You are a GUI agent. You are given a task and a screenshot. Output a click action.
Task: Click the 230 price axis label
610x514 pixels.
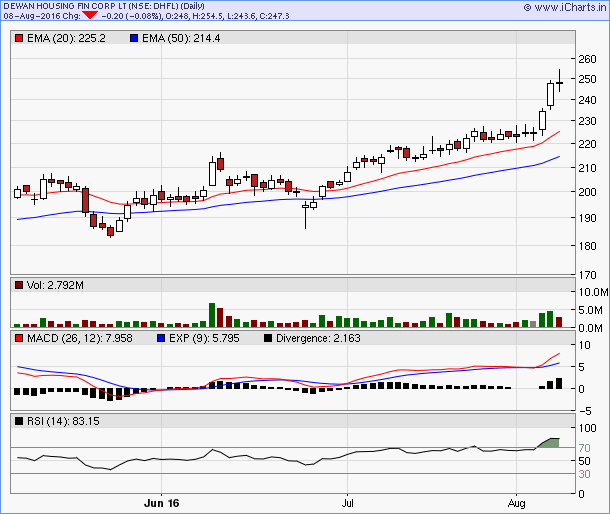tap(587, 121)
